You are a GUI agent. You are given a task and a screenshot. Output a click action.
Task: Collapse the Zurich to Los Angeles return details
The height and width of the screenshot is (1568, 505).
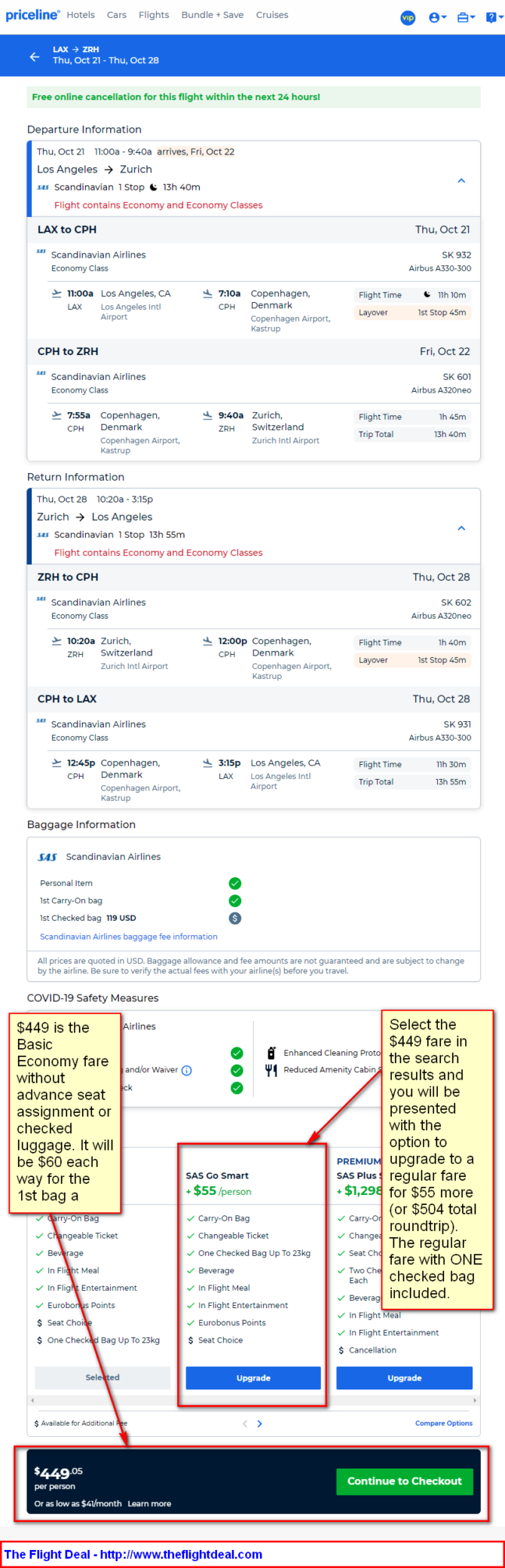[461, 528]
